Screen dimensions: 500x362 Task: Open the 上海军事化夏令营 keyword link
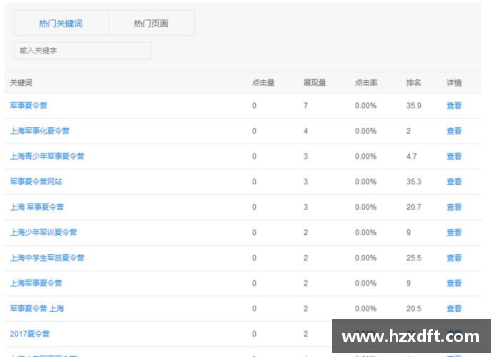(40, 131)
